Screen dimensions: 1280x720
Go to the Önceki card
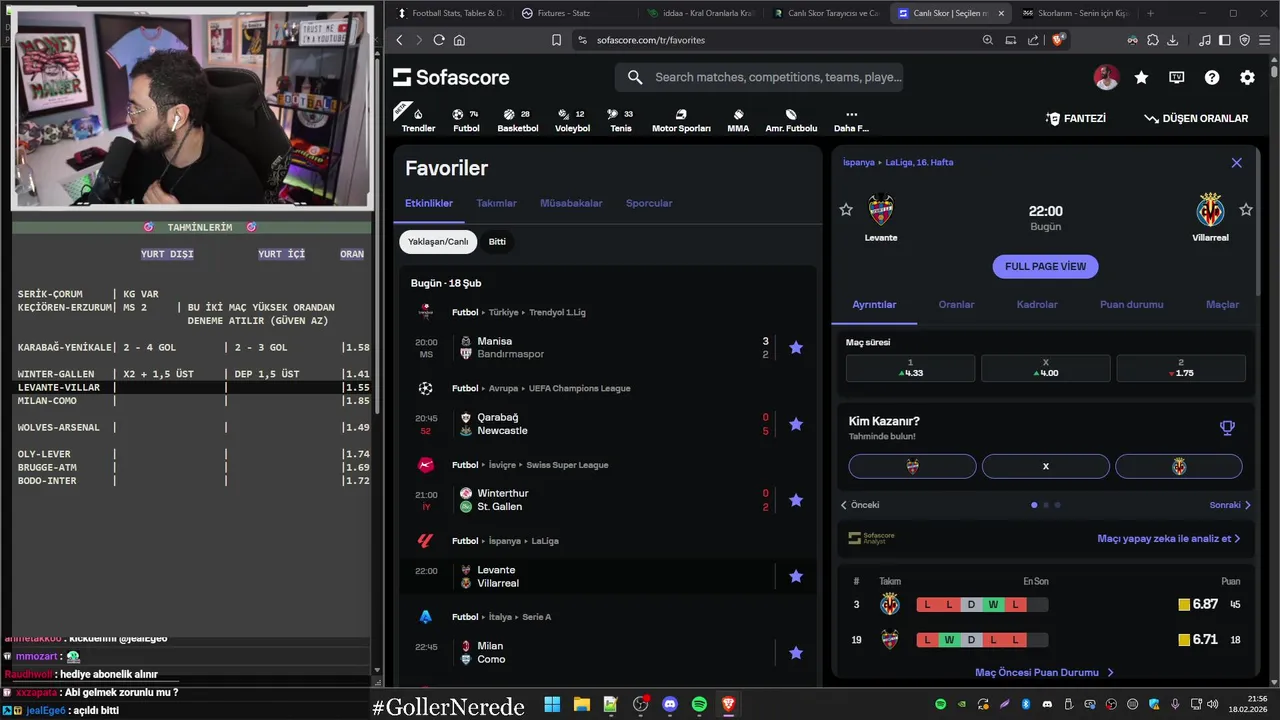[x=860, y=505]
